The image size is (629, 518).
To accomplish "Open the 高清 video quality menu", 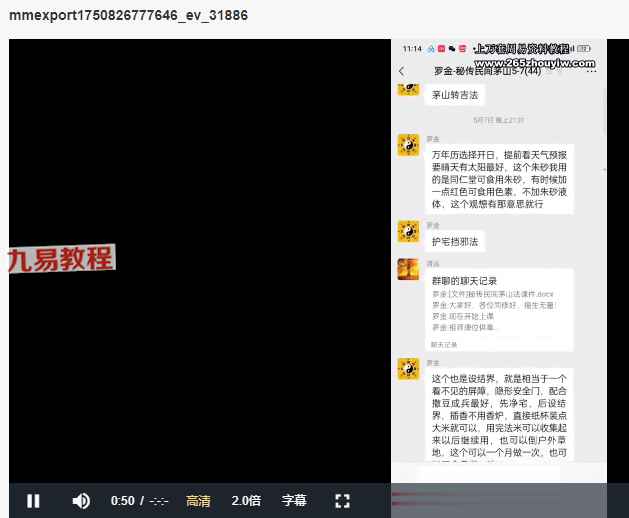I will [x=198, y=501].
